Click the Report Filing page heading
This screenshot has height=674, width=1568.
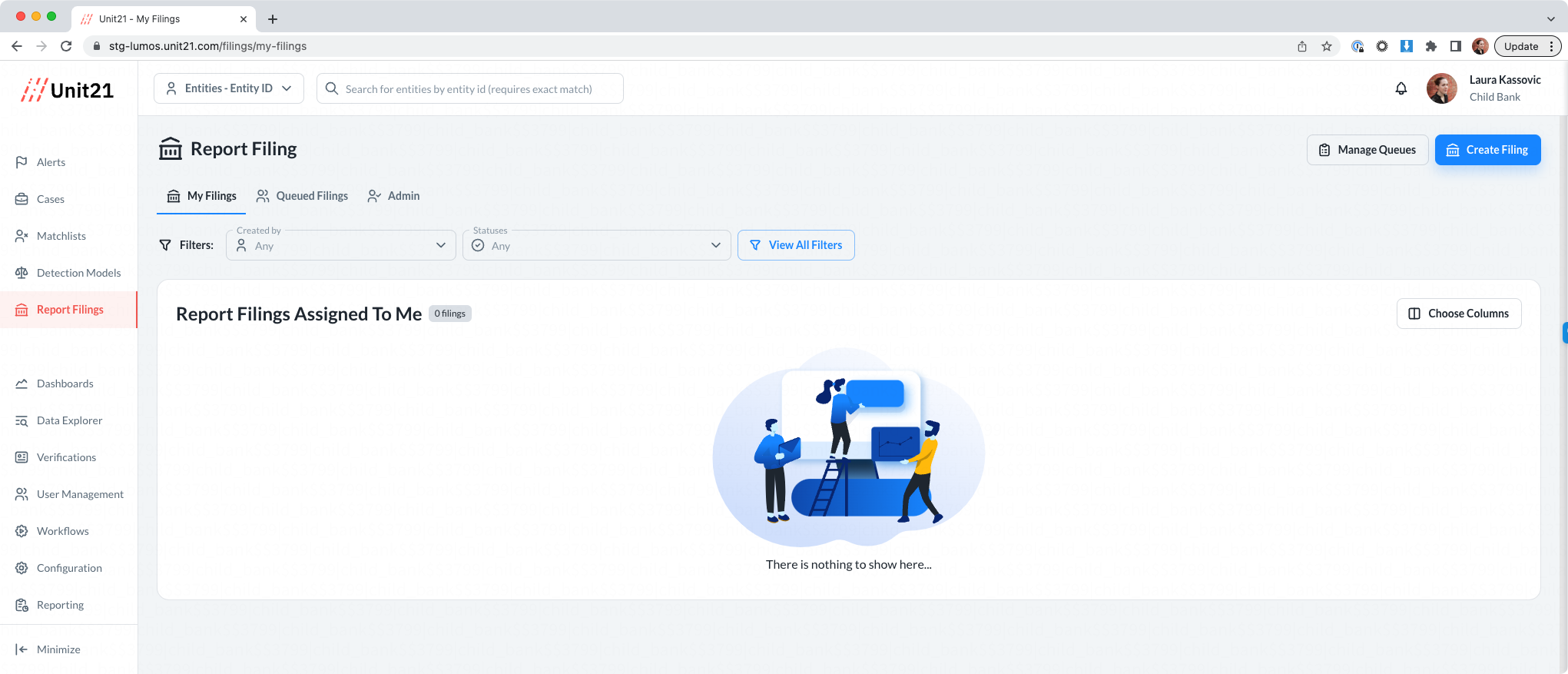244,149
